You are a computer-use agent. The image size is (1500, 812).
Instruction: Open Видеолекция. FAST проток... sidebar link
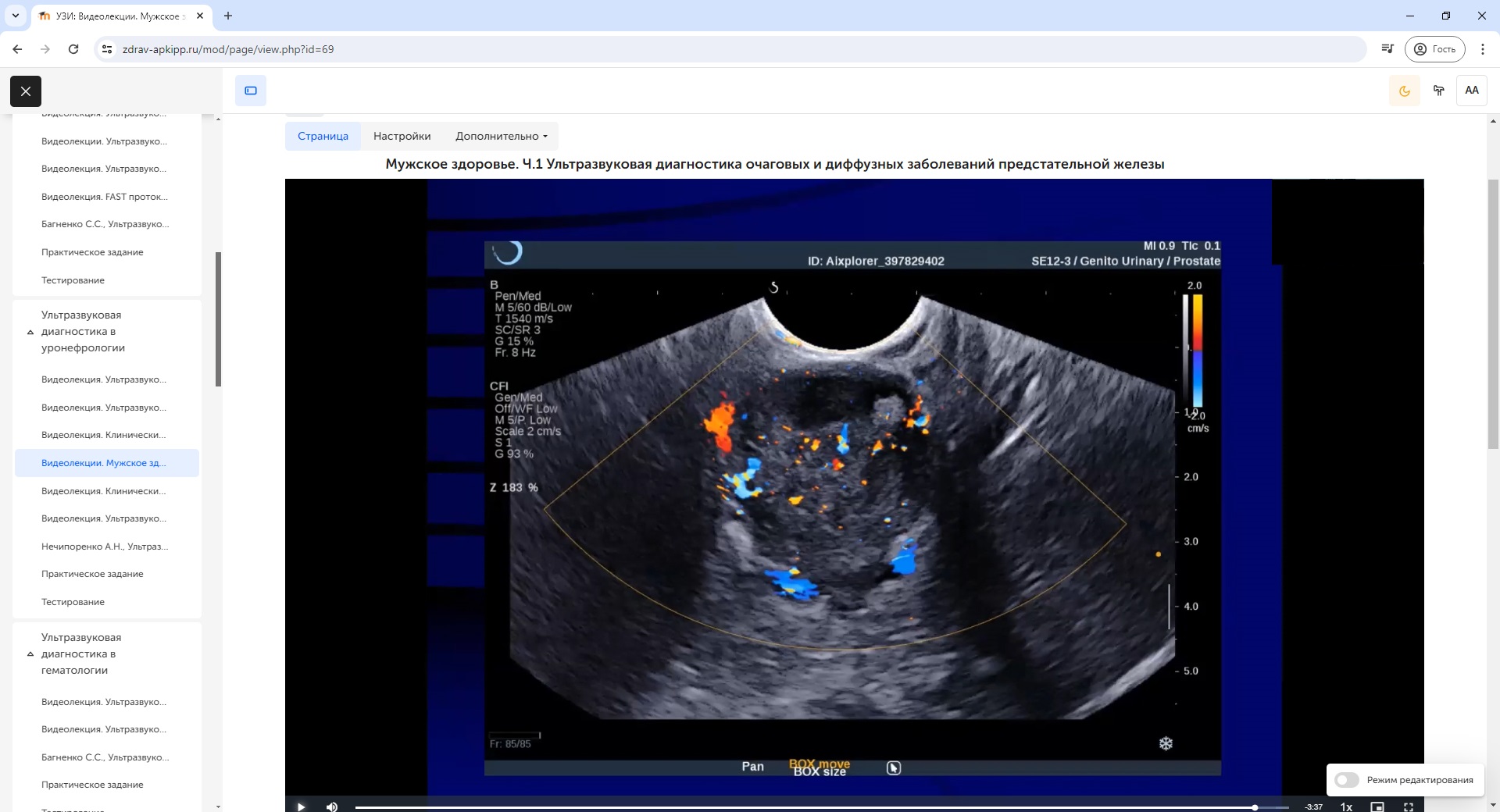pyautogui.click(x=105, y=197)
